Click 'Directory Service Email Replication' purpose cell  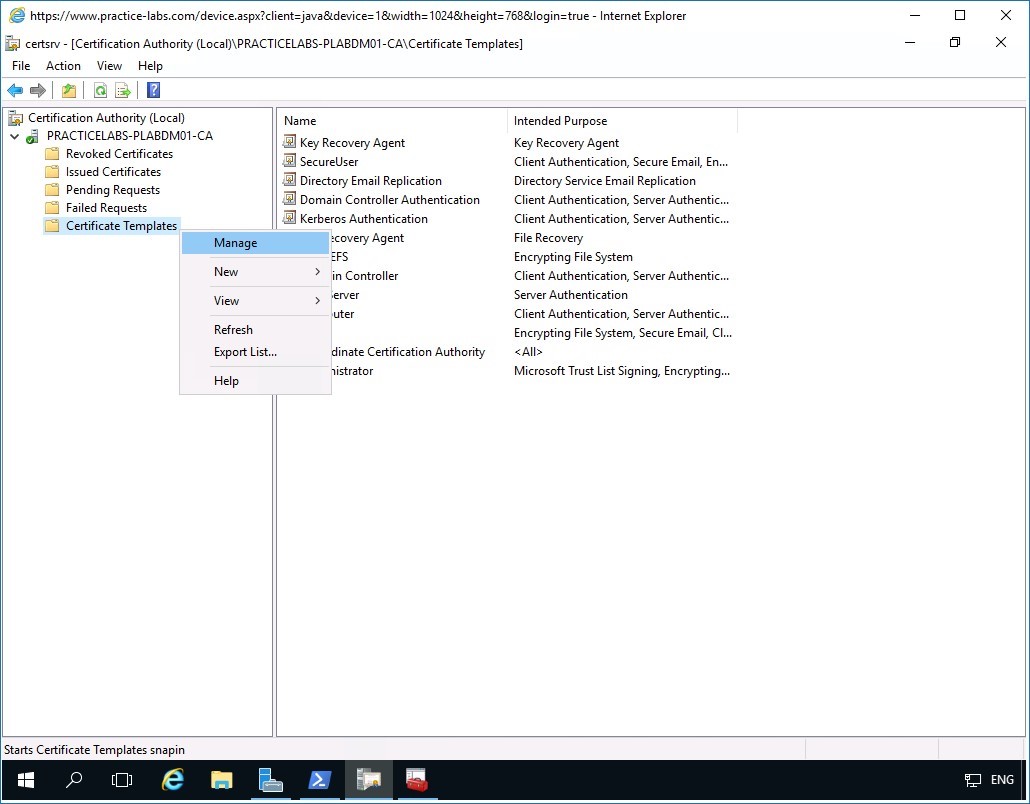tap(604, 181)
